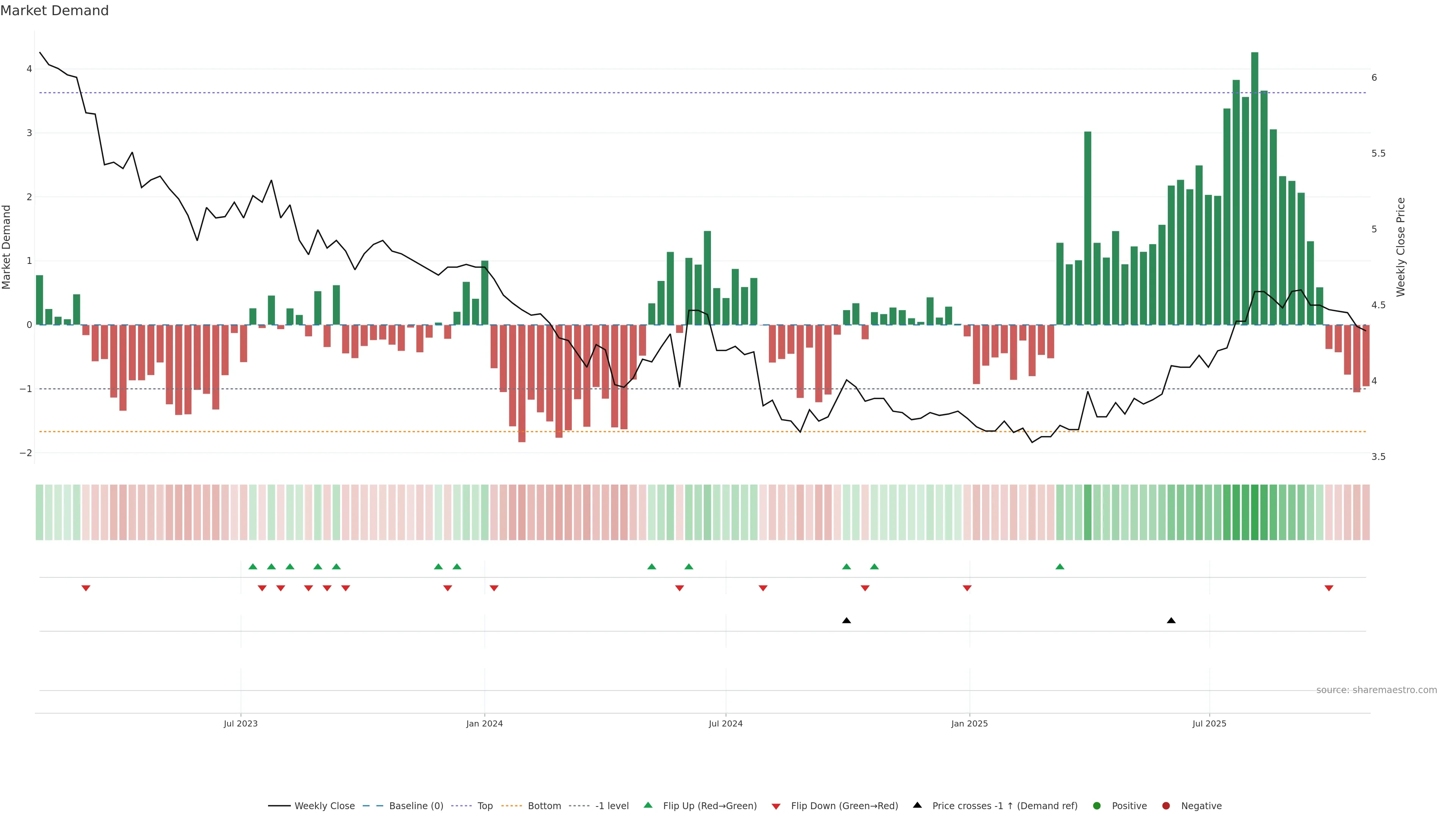Click the last green flip-up marker
Viewport: 1456px width, 819px height.
click(x=1060, y=566)
